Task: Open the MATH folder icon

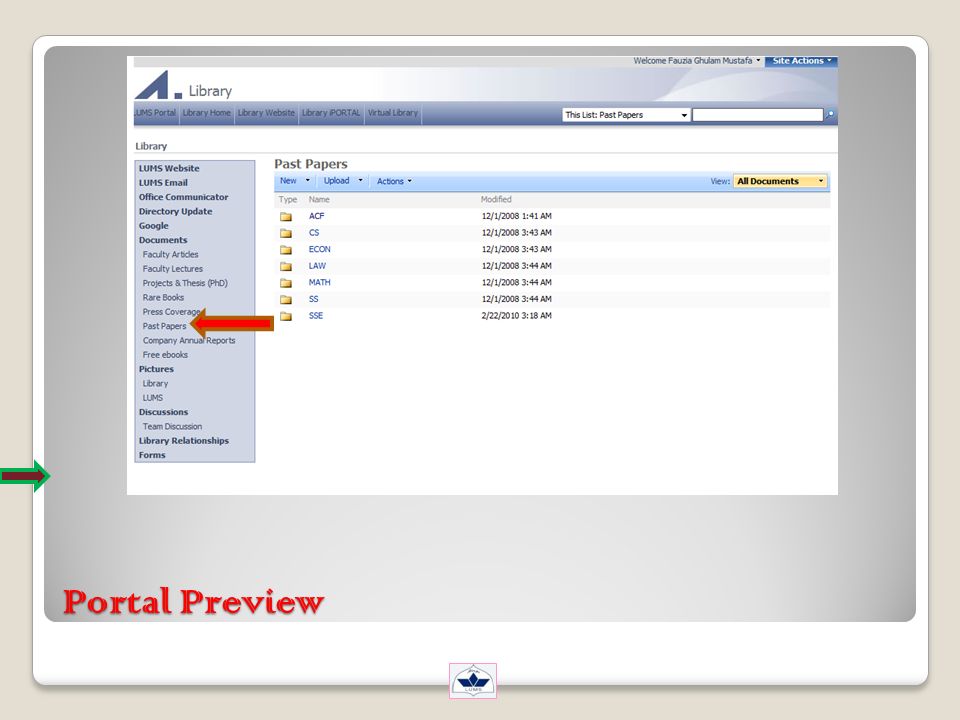Action: click(286, 283)
